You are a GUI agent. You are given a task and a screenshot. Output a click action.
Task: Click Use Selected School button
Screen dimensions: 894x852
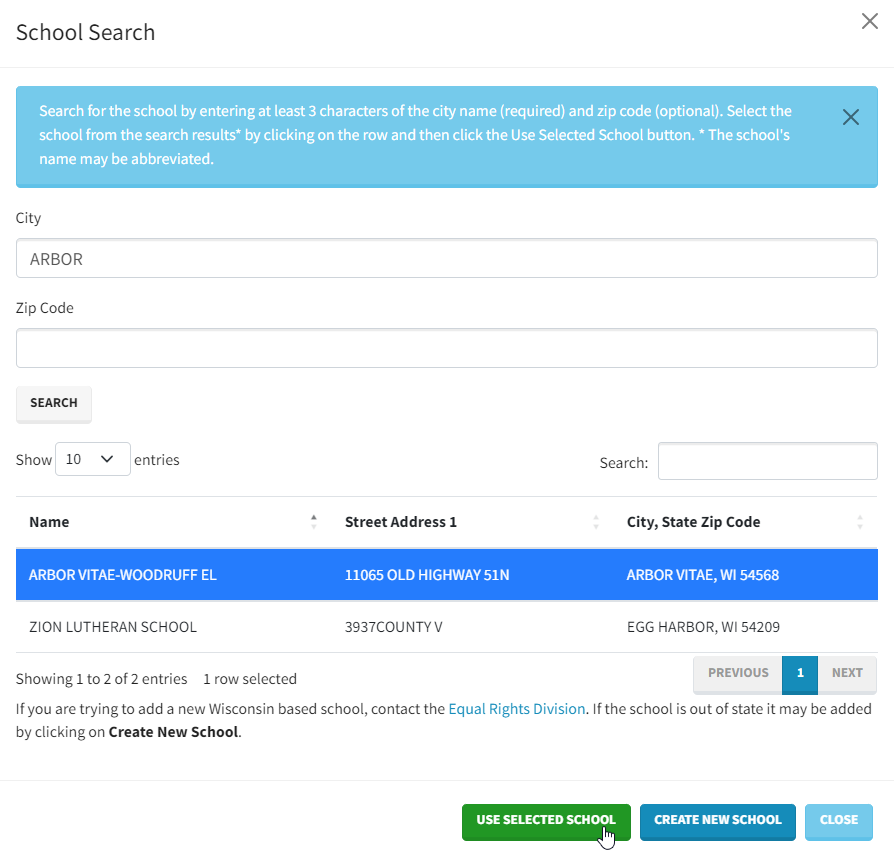coord(546,820)
